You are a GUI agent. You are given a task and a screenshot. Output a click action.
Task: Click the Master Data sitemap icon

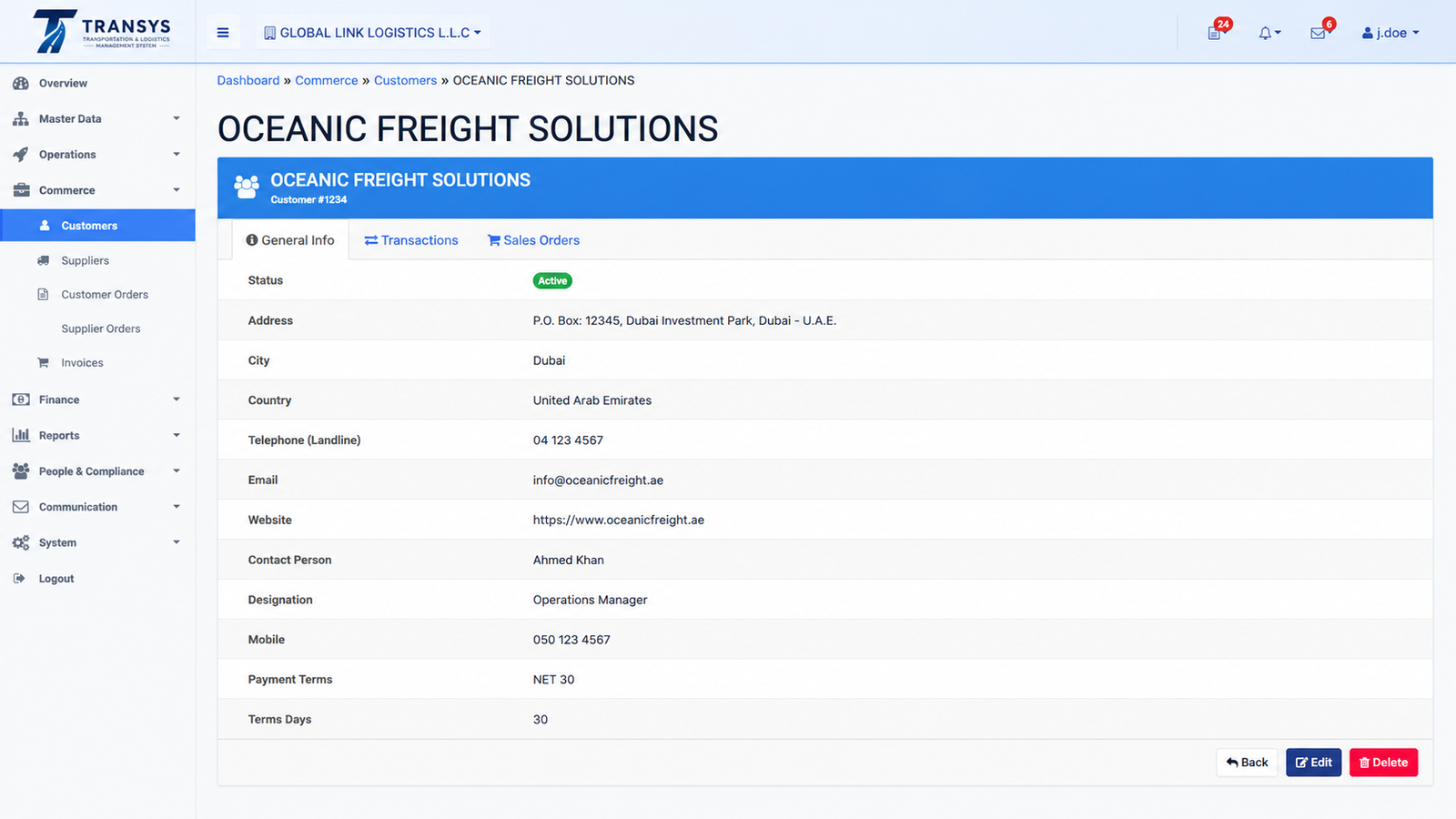click(x=21, y=118)
